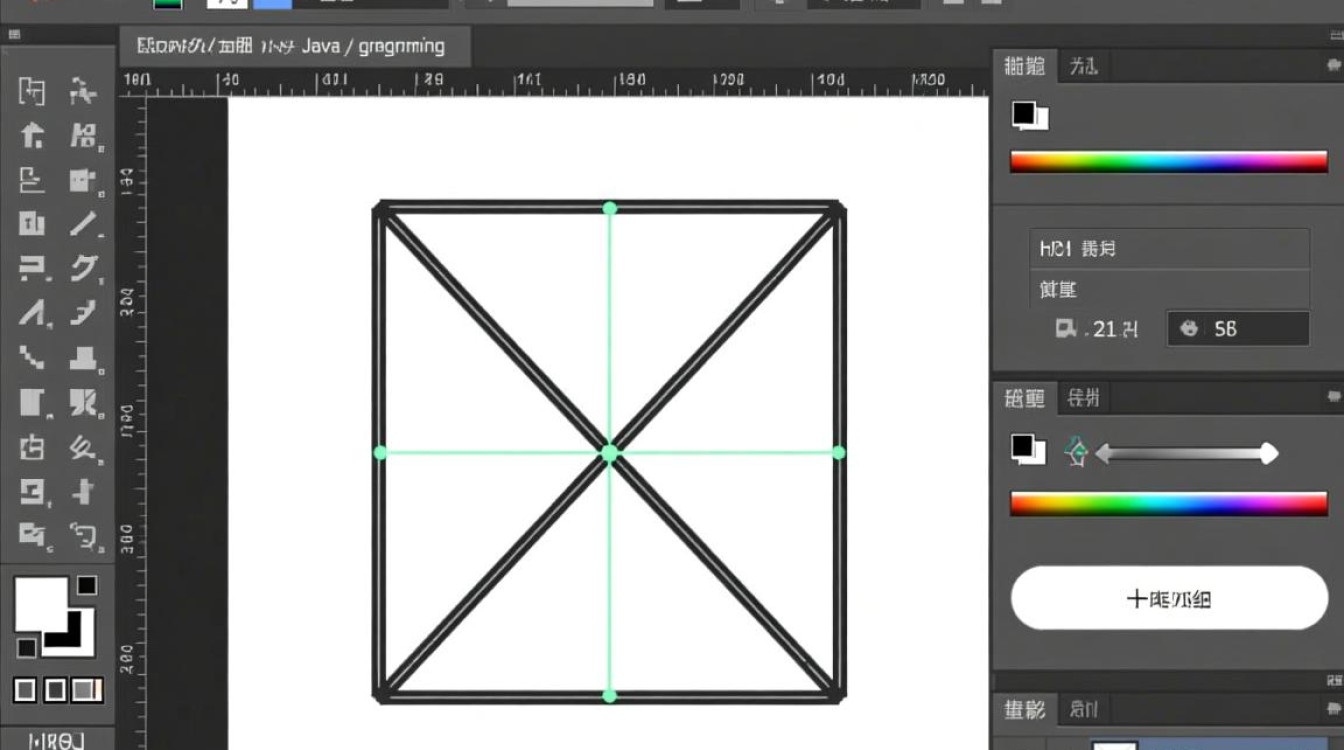Click the green pen icon beside gray slider
This screenshot has height=750, width=1344.
click(x=1076, y=452)
